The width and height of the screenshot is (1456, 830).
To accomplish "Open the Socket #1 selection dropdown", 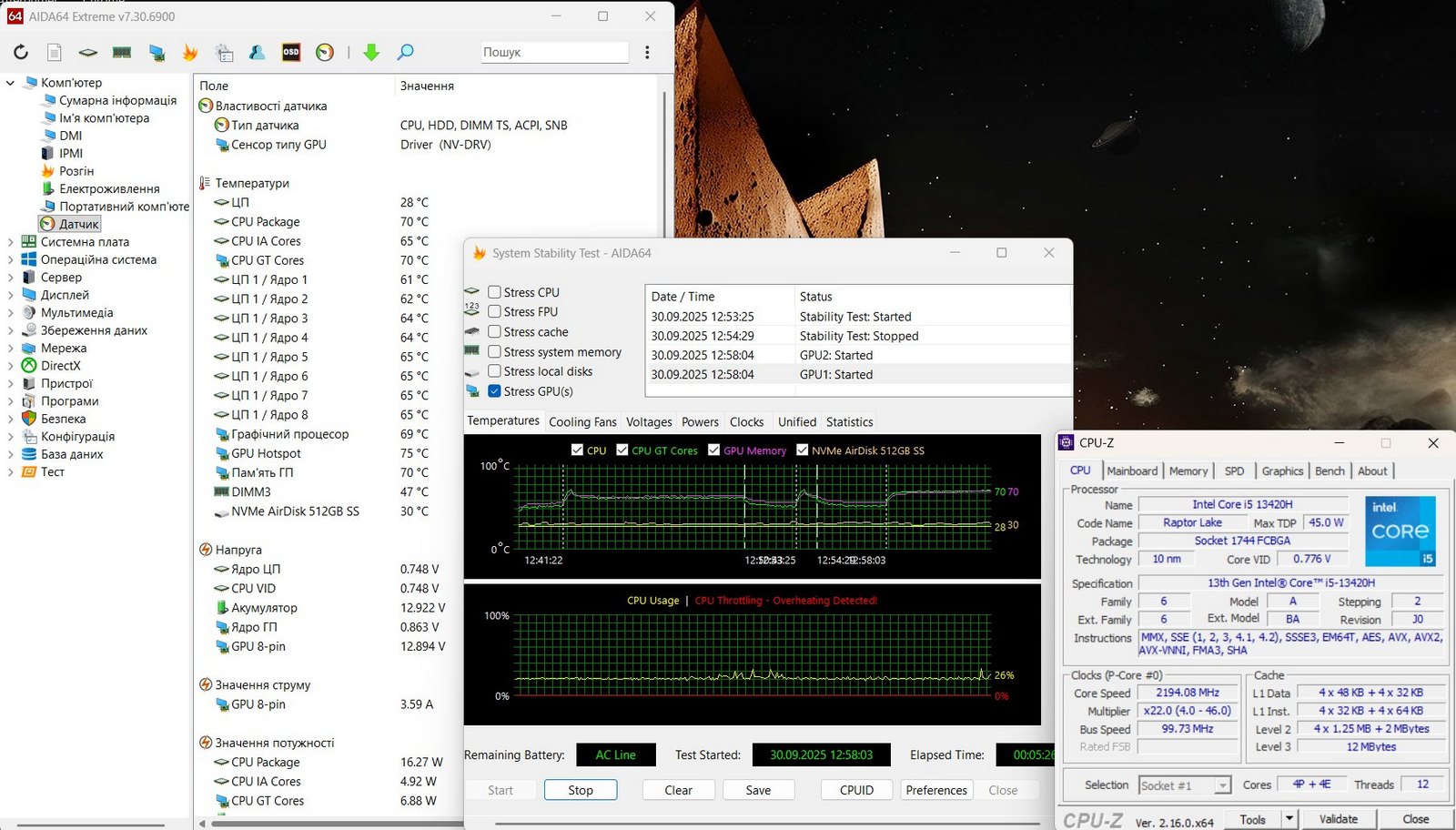I will [x=1184, y=785].
